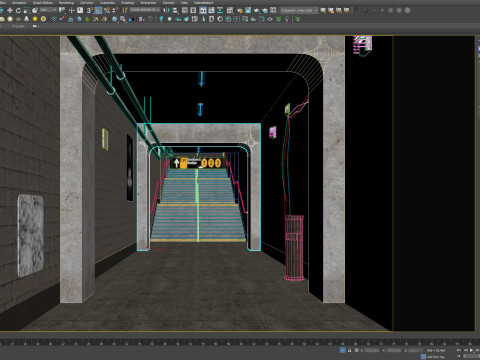The image size is (480, 360).
Task: Click Add Time Tag
Action: click(436, 357)
